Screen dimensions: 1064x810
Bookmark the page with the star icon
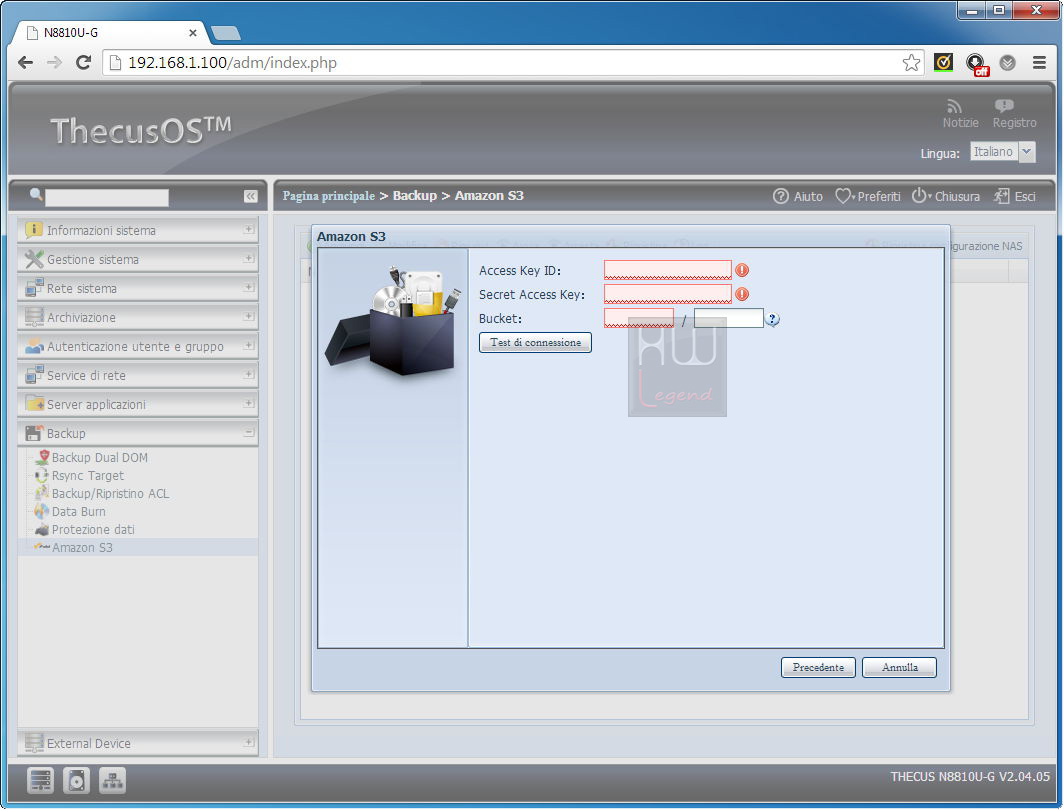[x=911, y=63]
